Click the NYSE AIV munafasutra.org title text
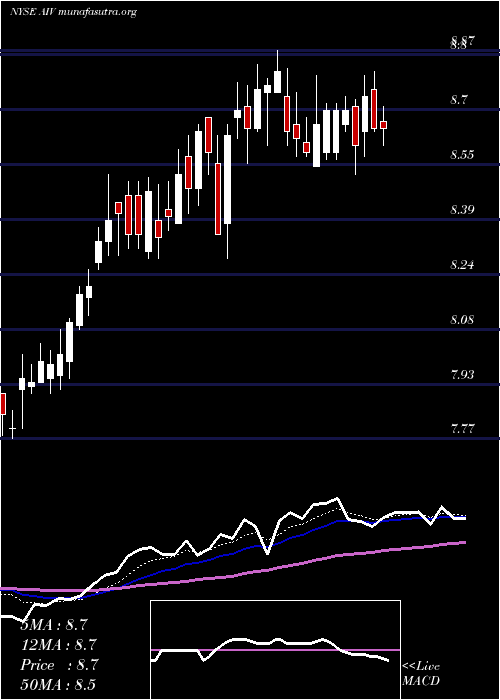Screen dimensions: 500x700 [73, 12]
